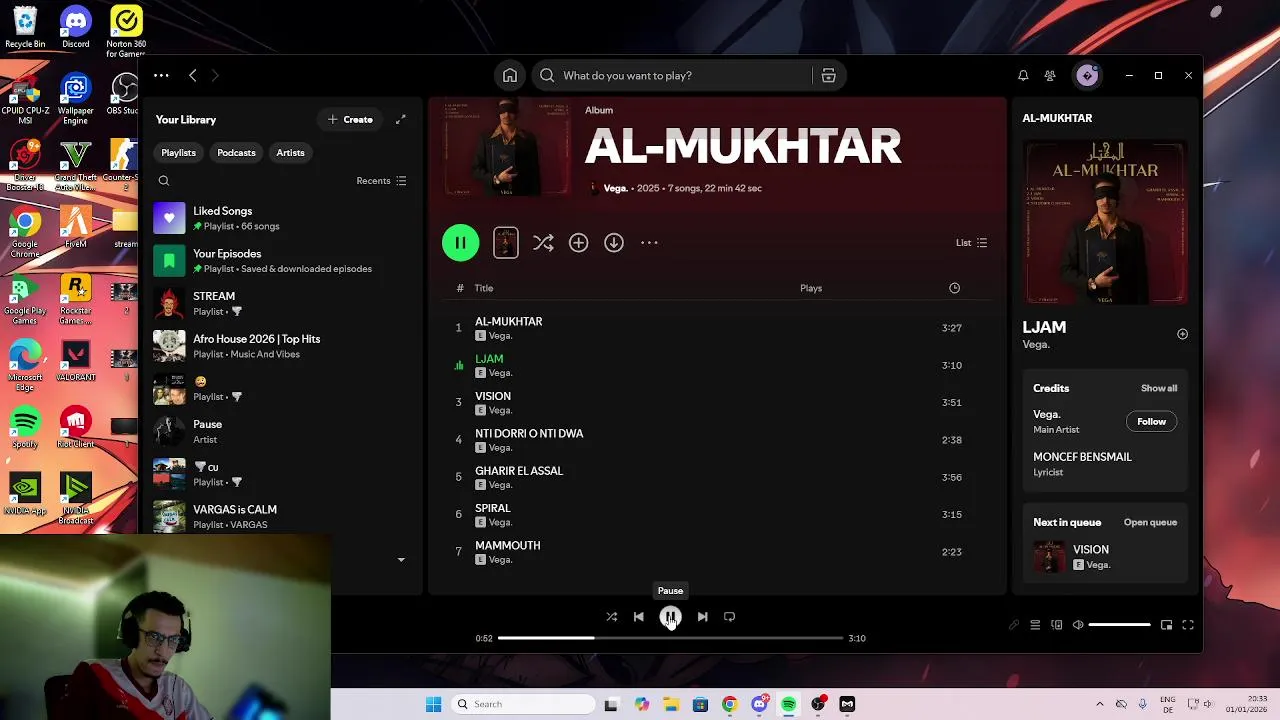Select the VISION track row
The width and height of the screenshot is (1280, 720).
click(x=717, y=403)
